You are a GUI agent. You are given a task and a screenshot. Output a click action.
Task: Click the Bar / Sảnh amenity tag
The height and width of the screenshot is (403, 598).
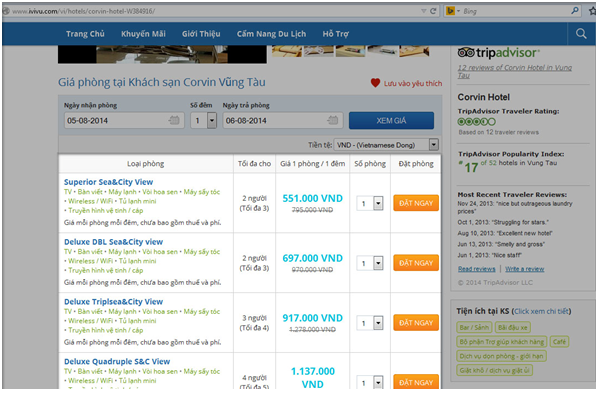(474, 328)
